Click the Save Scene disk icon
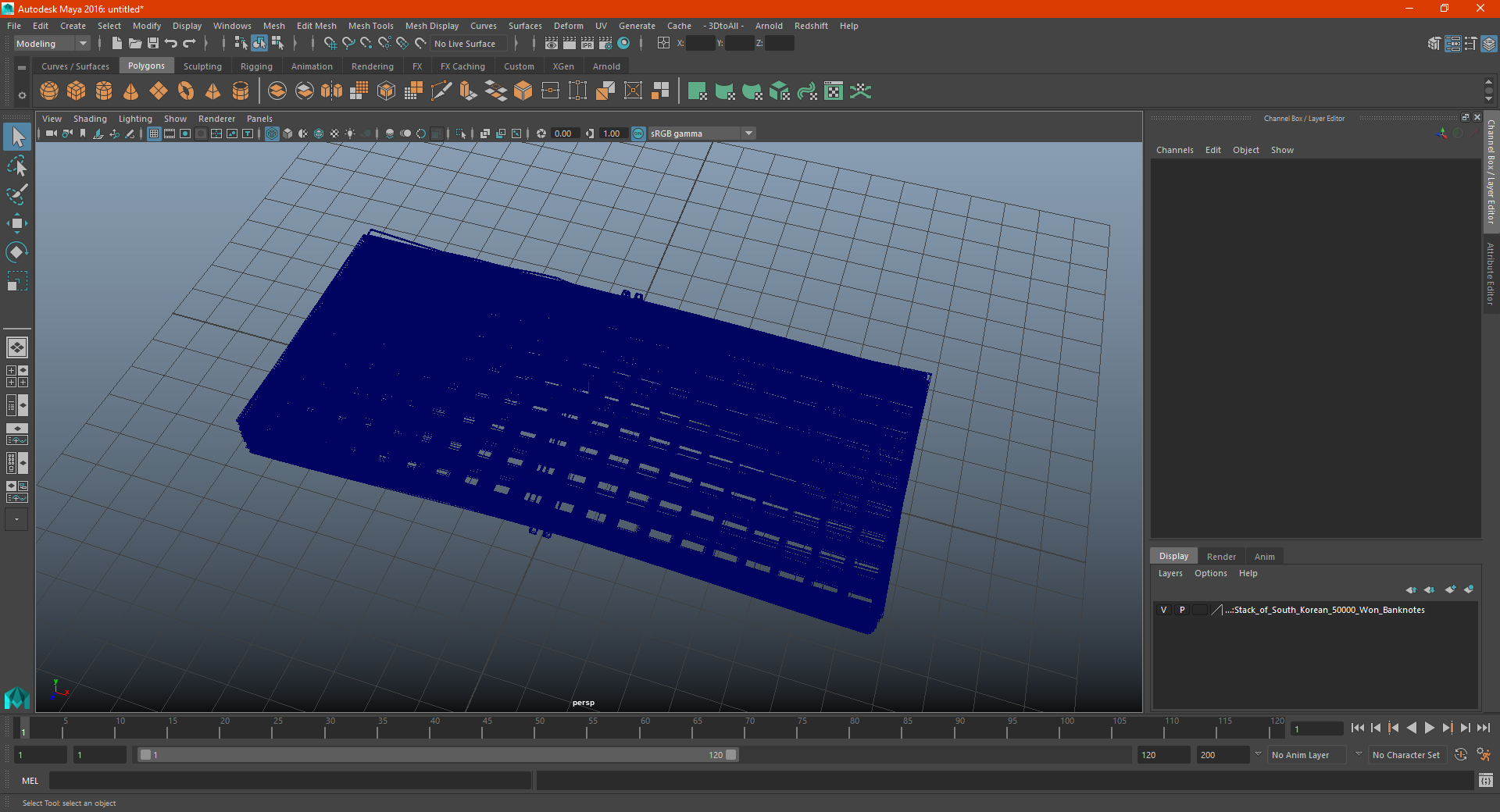 (153, 43)
